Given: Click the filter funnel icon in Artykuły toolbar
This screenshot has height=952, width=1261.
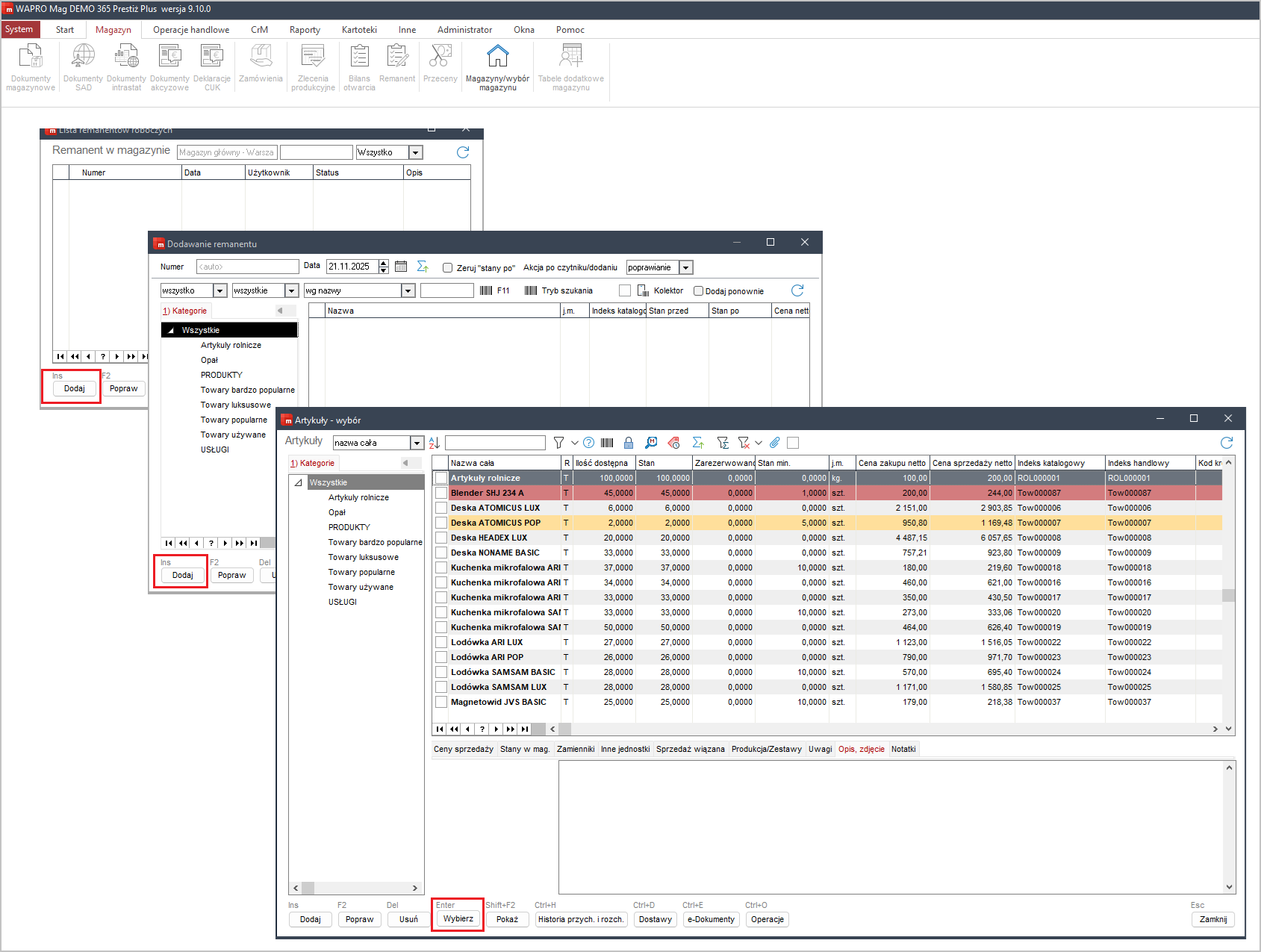Looking at the screenshot, I should tap(558, 443).
